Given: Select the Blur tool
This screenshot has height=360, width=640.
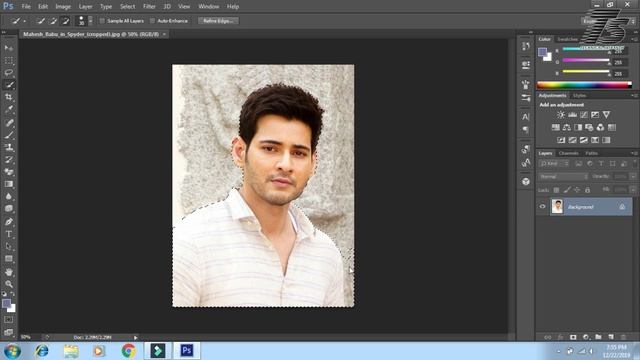Looking at the screenshot, I should coord(9,196).
